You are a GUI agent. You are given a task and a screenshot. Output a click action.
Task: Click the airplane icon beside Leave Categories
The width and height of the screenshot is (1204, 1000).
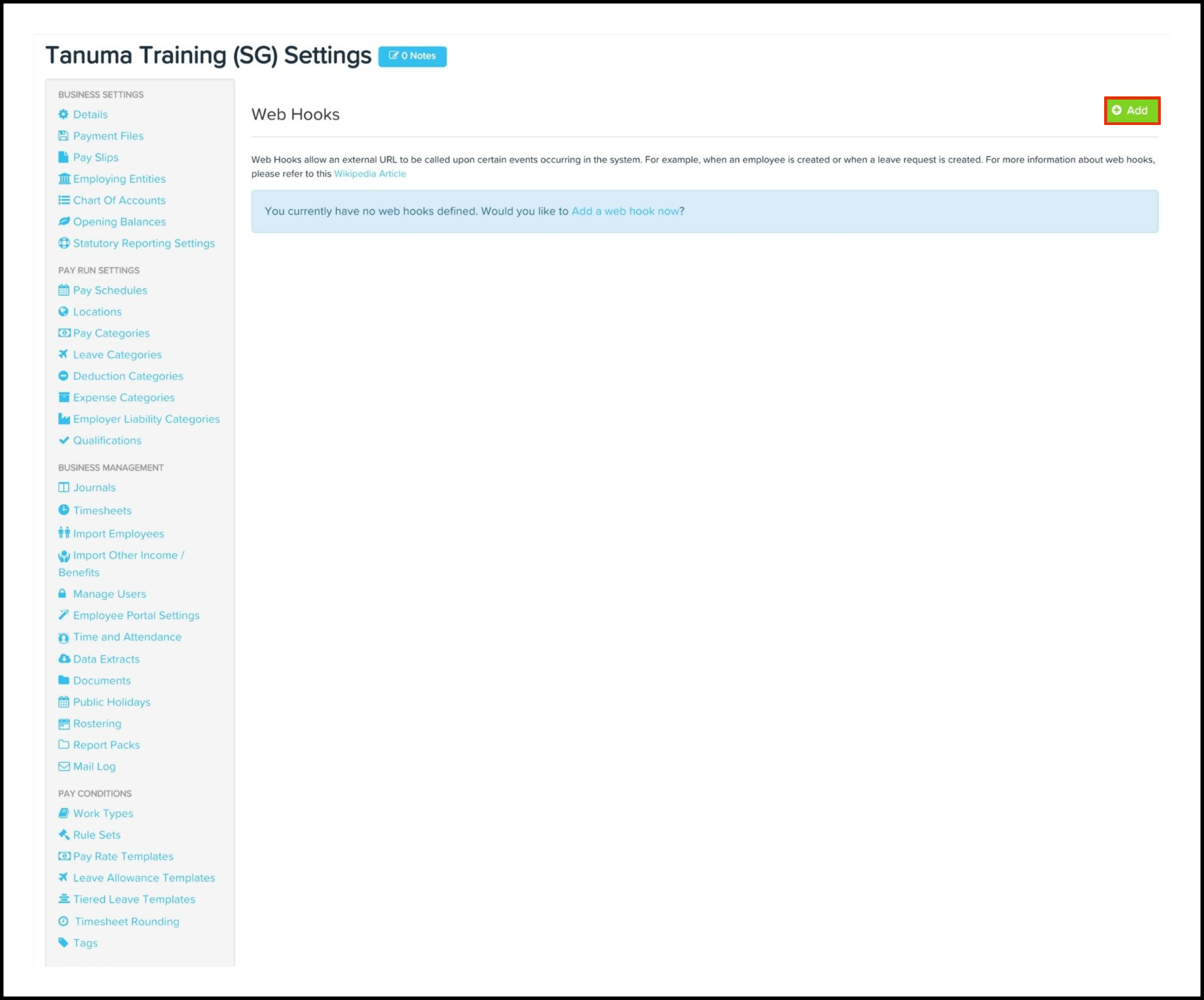pos(63,354)
